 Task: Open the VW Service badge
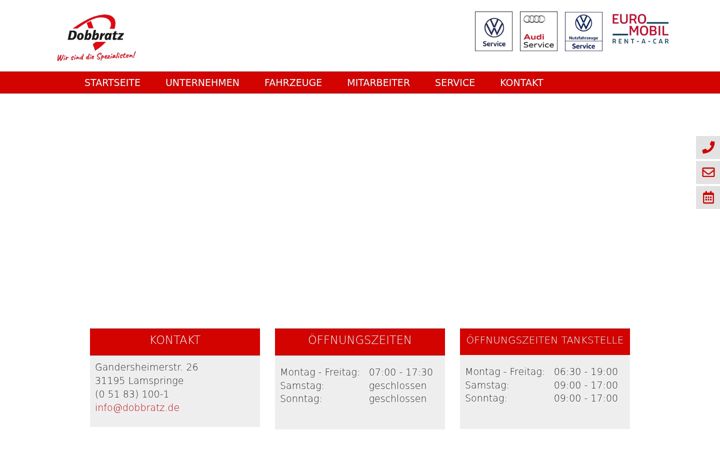(x=494, y=31)
